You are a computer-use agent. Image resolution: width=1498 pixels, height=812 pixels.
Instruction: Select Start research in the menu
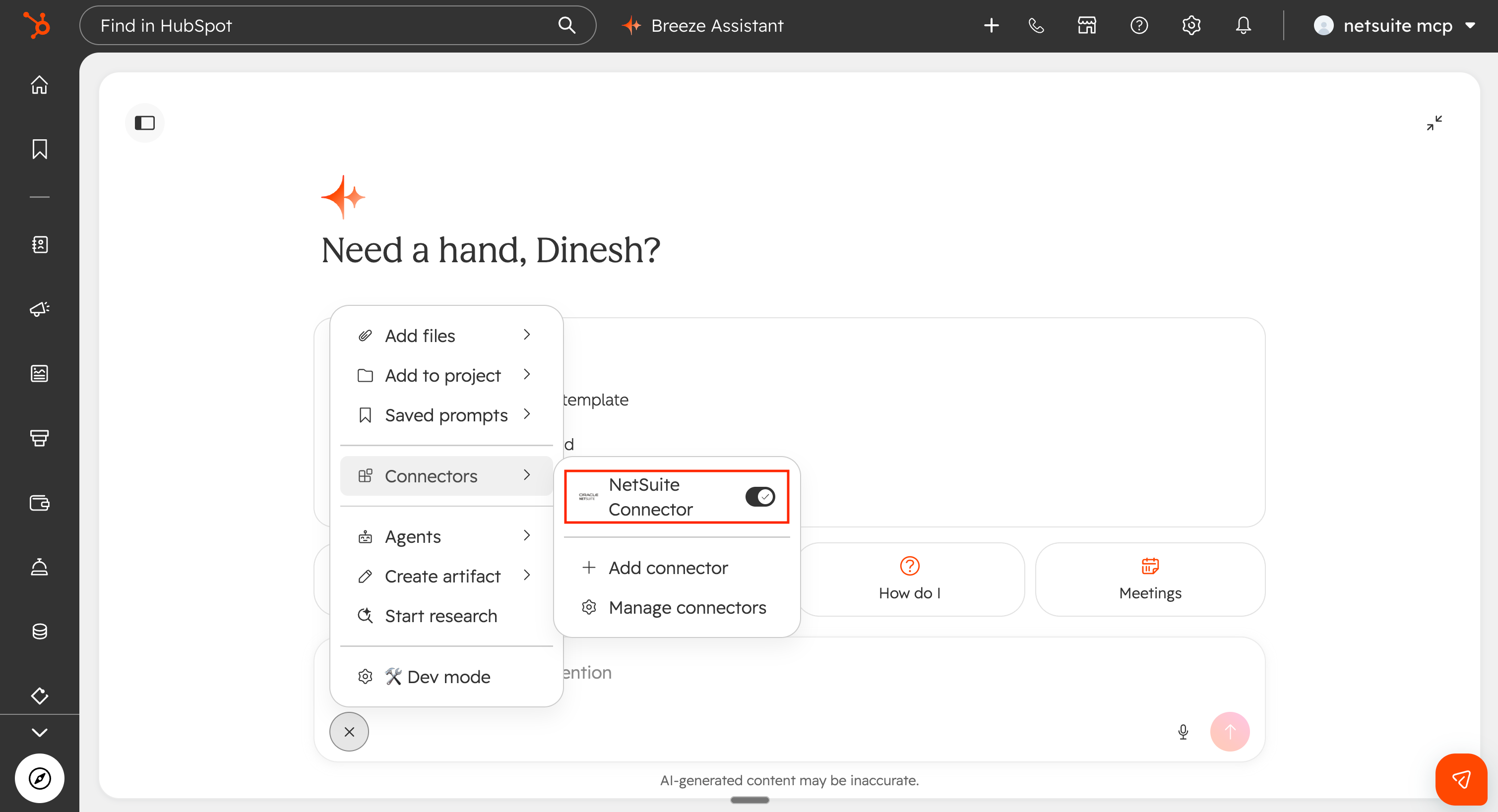(x=446, y=616)
